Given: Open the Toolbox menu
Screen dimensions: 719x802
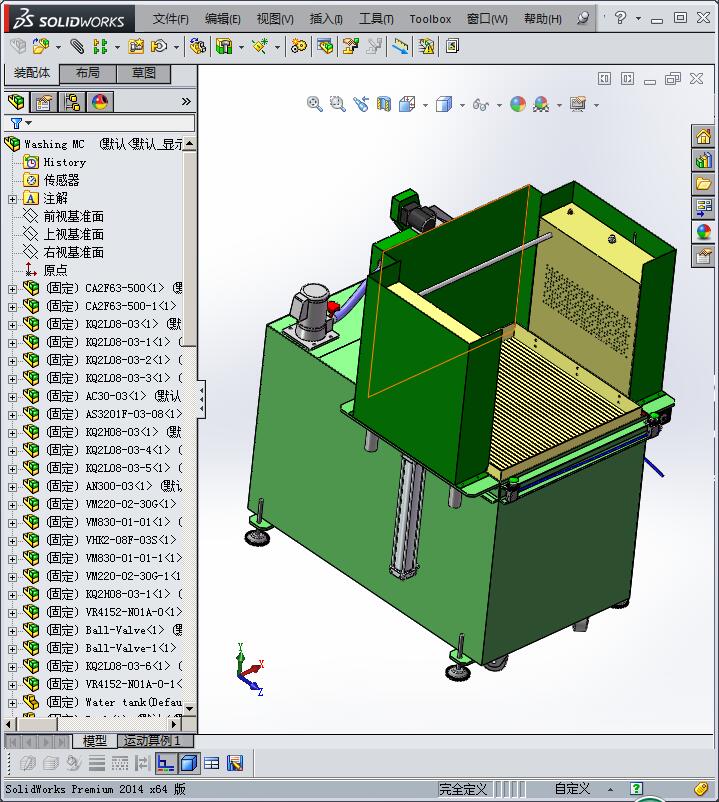Looking at the screenshot, I should pos(430,19).
